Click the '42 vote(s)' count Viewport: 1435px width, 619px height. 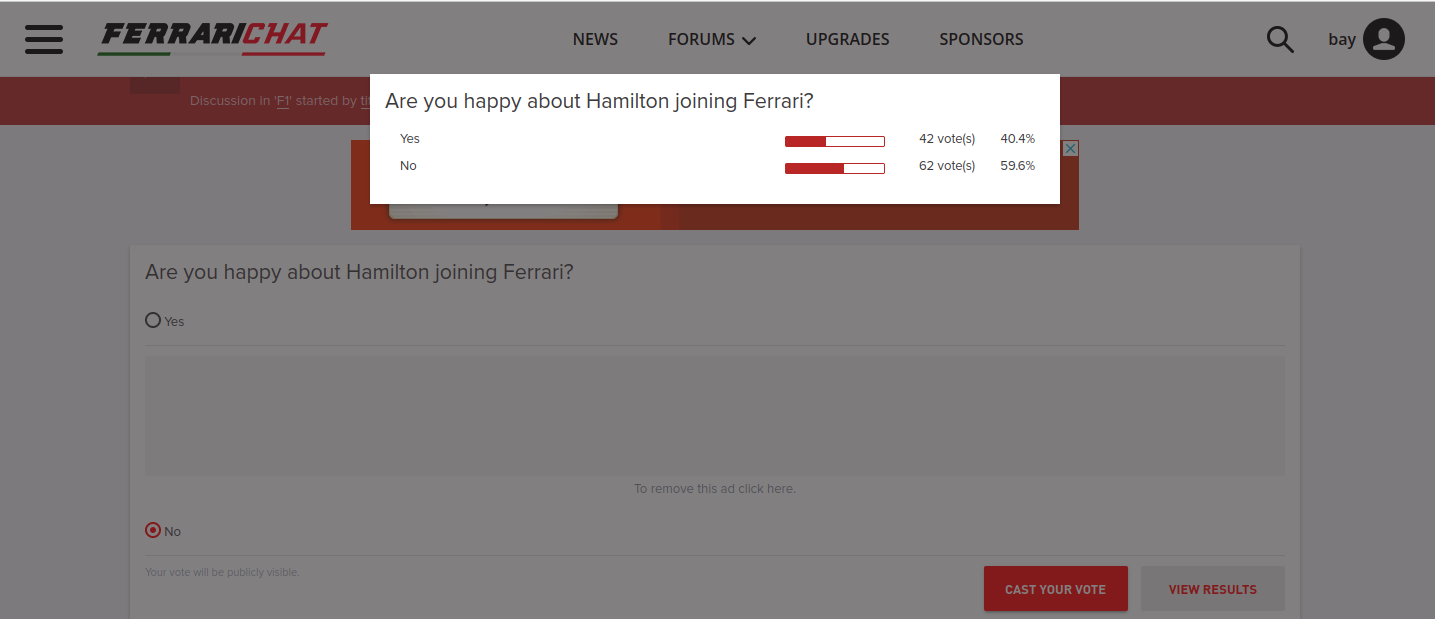947,139
